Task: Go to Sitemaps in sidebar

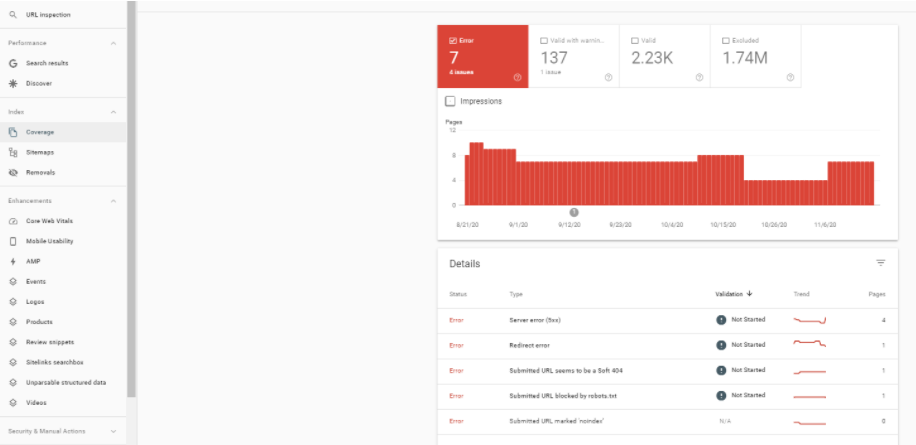Action: click(x=40, y=152)
